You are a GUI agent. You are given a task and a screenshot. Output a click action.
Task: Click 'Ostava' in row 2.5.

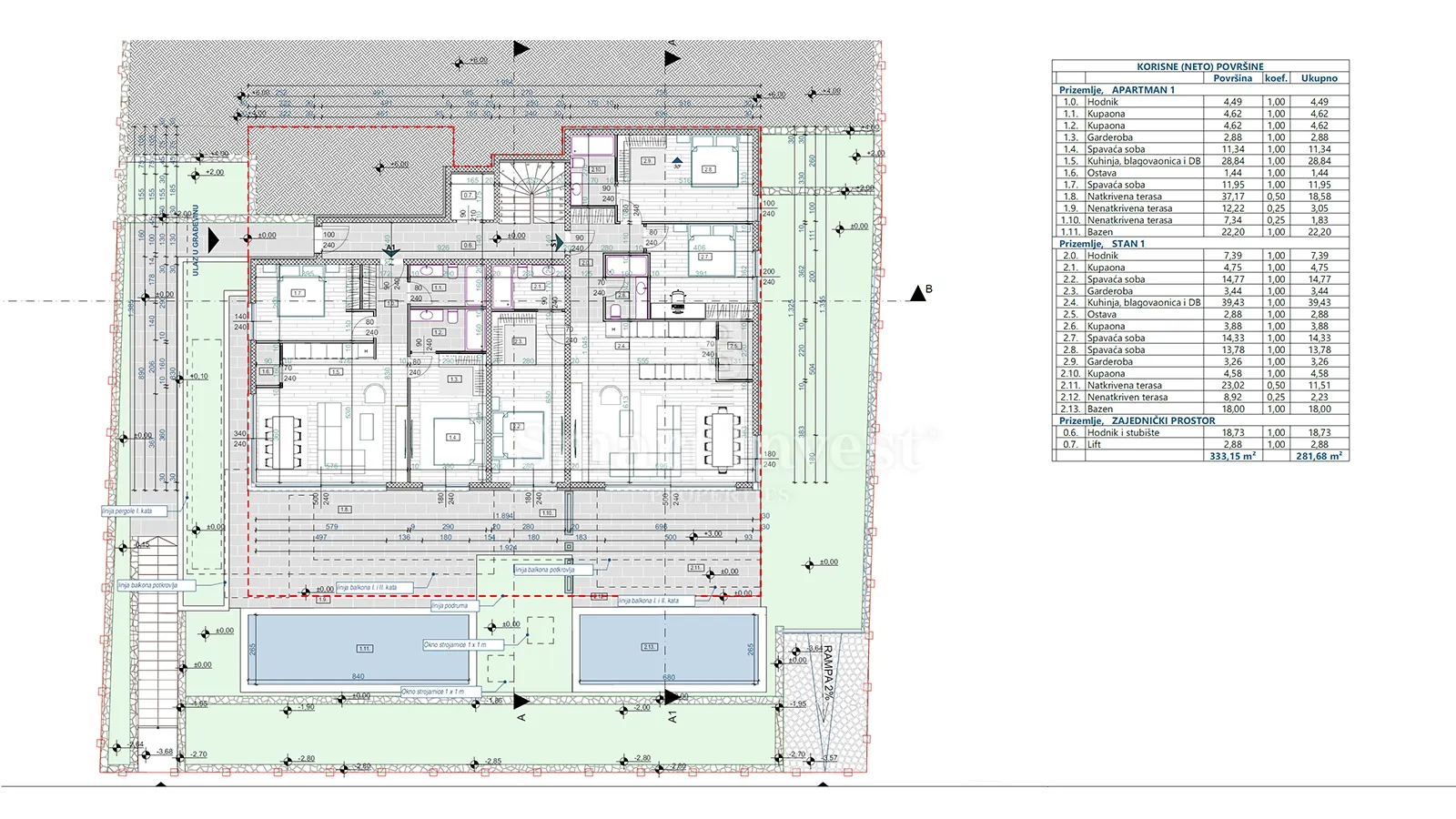click(x=1101, y=315)
